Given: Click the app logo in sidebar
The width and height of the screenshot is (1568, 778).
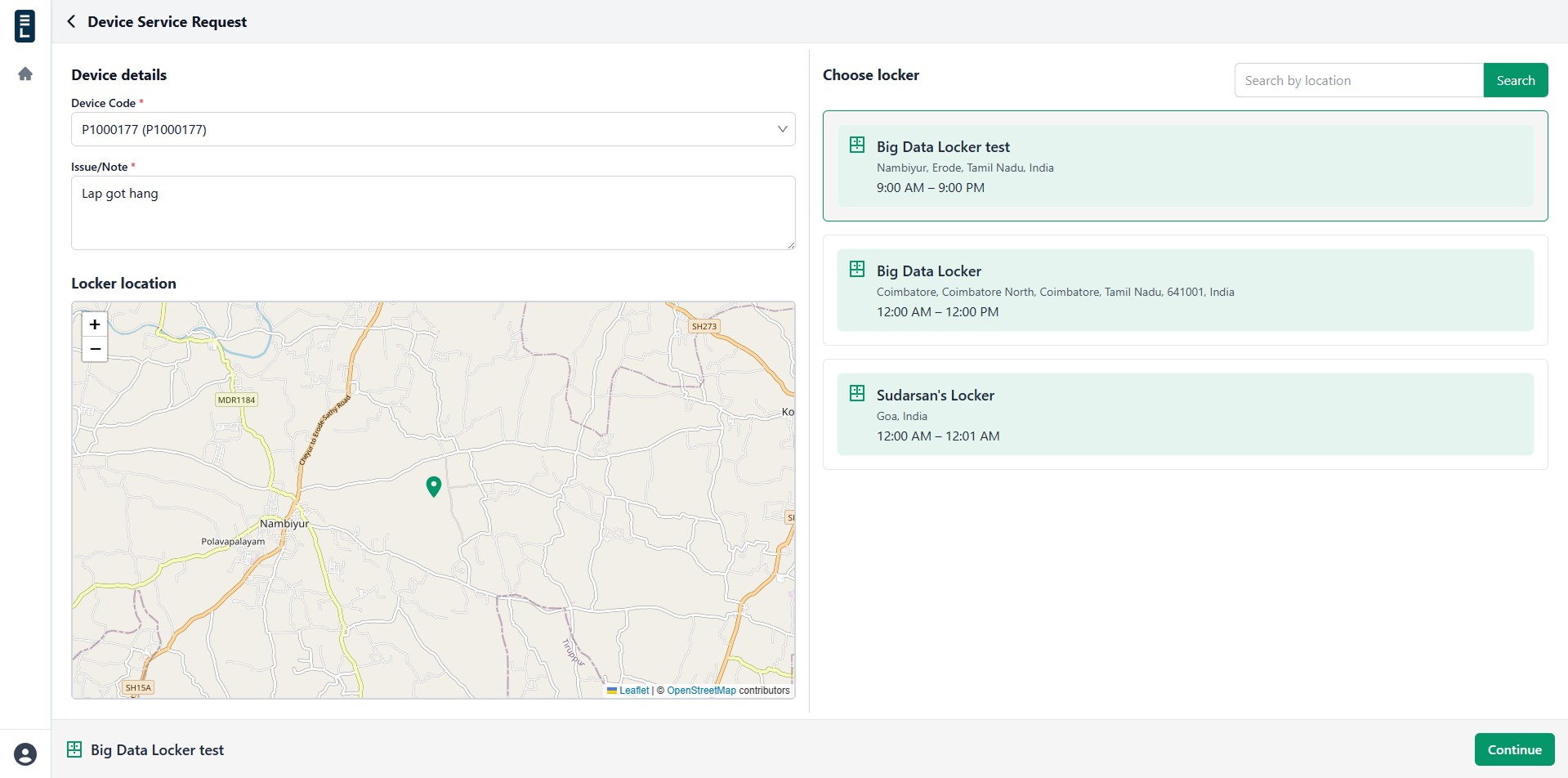Looking at the screenshot, I should 25,26.
